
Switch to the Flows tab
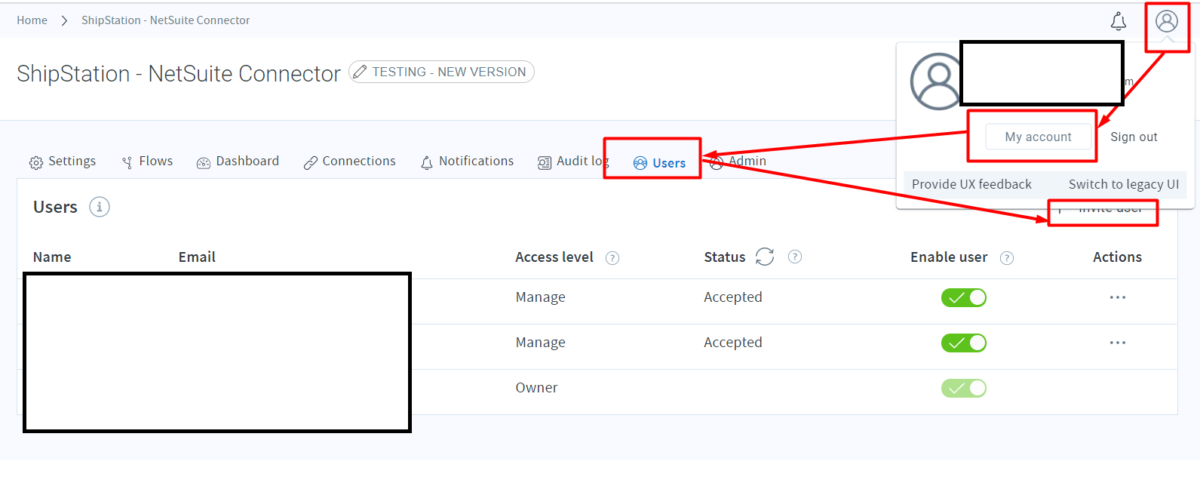tap(147, 161)
